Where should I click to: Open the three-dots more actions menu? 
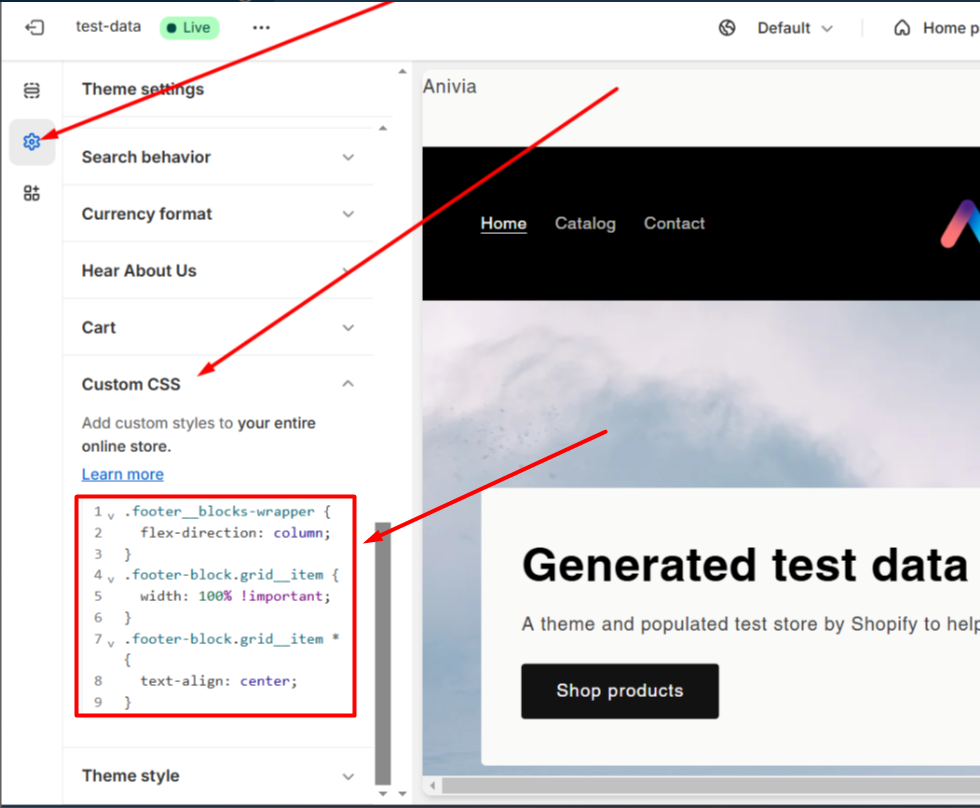click(261, 27)
